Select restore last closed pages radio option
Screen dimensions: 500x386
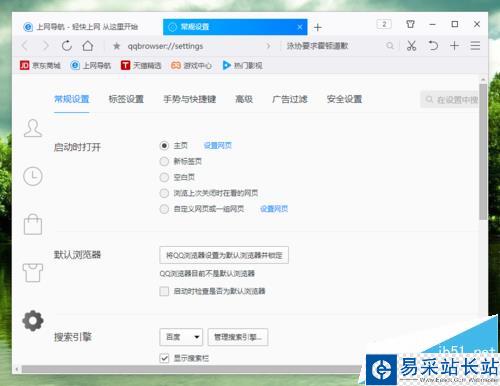(x=164, y=193)
